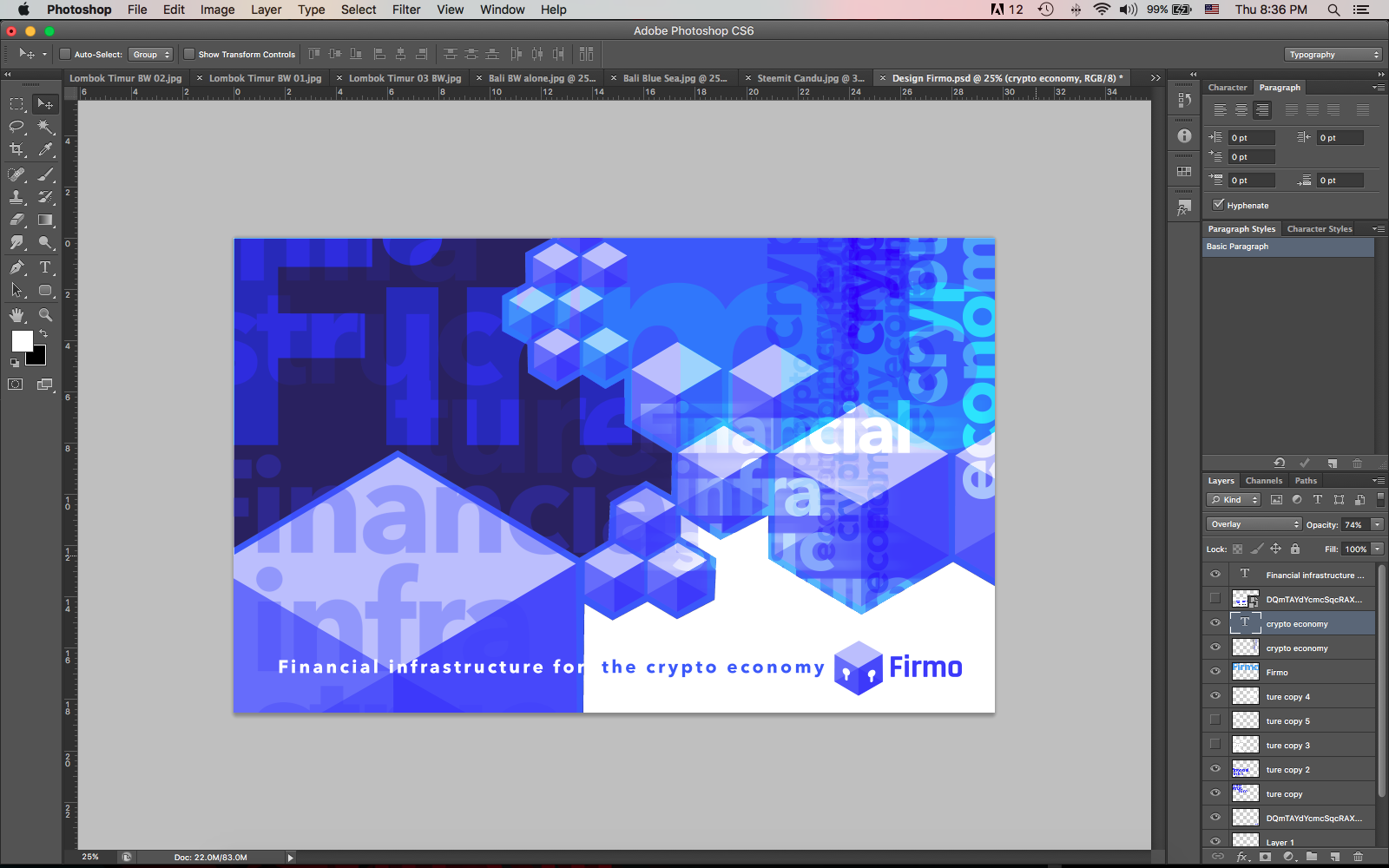Open macOS Spotlight search
Image resolution: width=1389 pixels, height=868 pixels.
pyautogui.click(x=1333, y=10)
